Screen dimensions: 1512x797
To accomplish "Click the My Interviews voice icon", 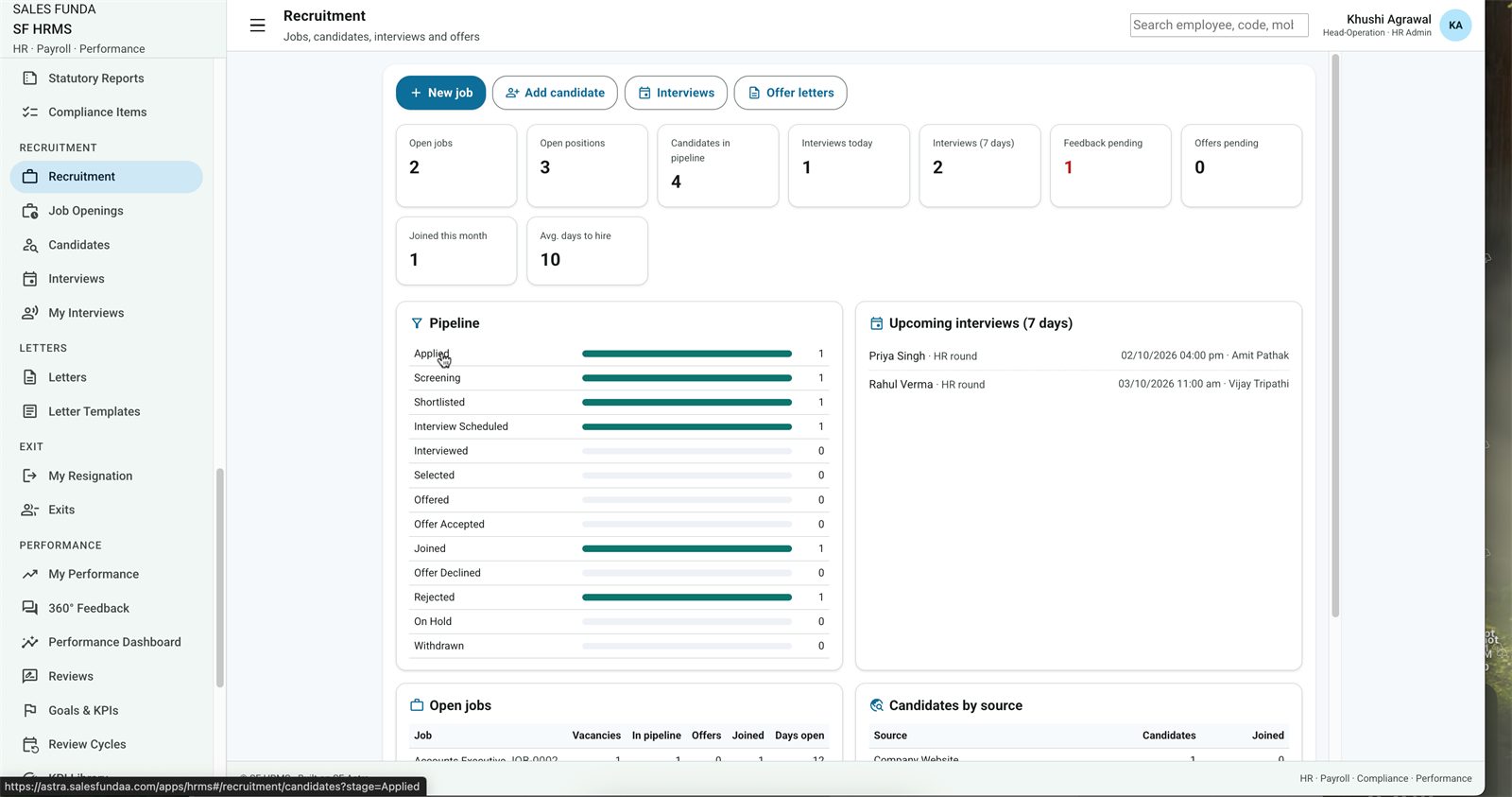I will [30, 313].
